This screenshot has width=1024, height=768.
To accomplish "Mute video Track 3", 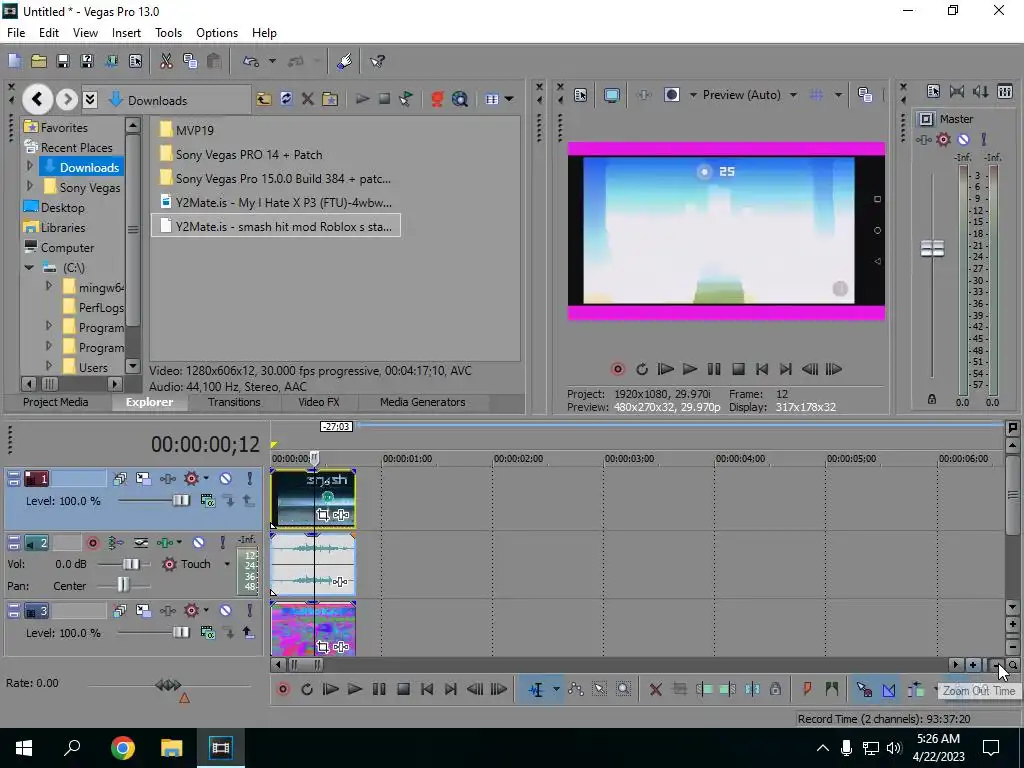I will (225, 611).
